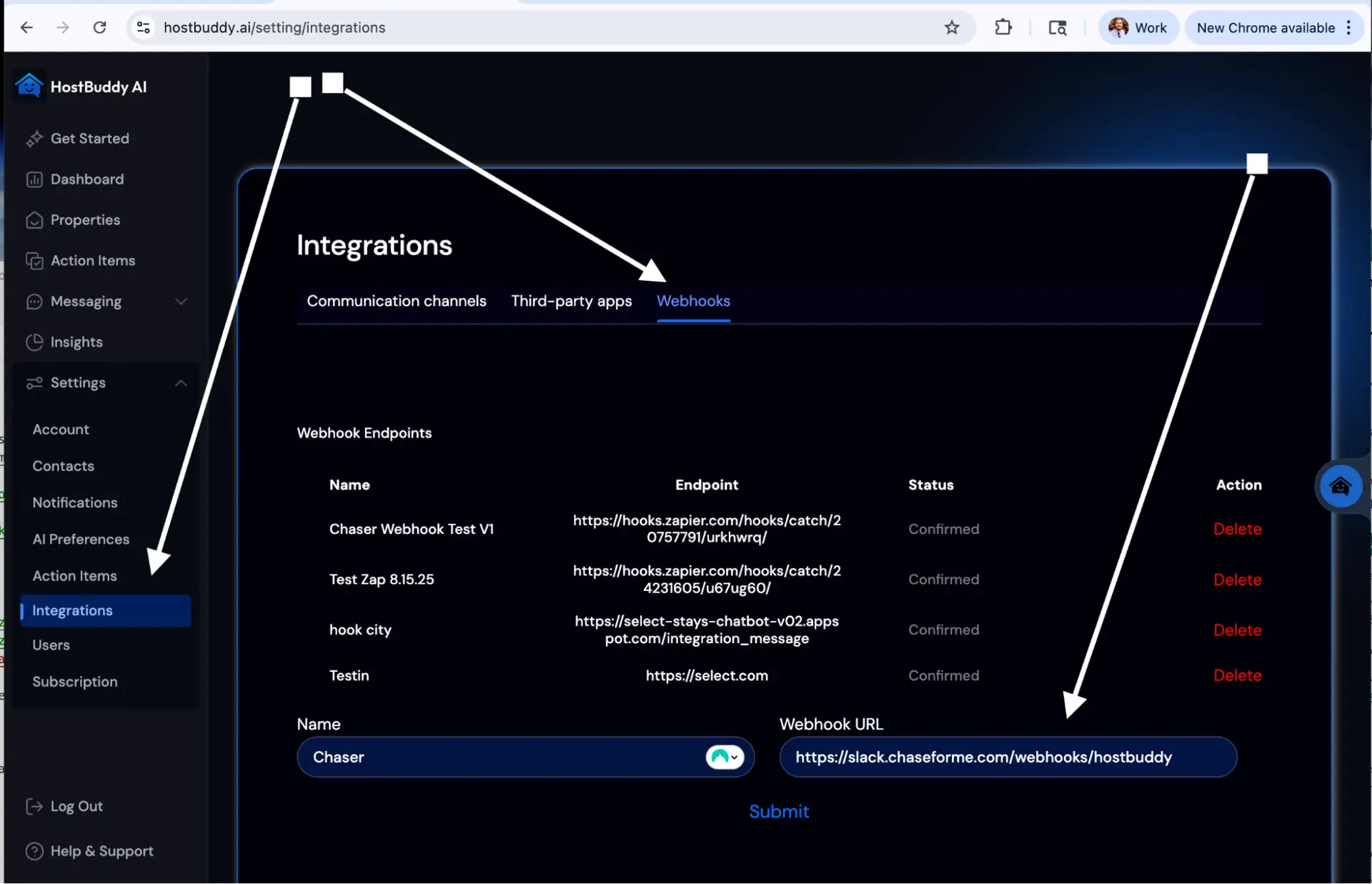Switch to the Third-party apps tab
The width and height of the screenshot is (1372, 884).
(571, 301)
